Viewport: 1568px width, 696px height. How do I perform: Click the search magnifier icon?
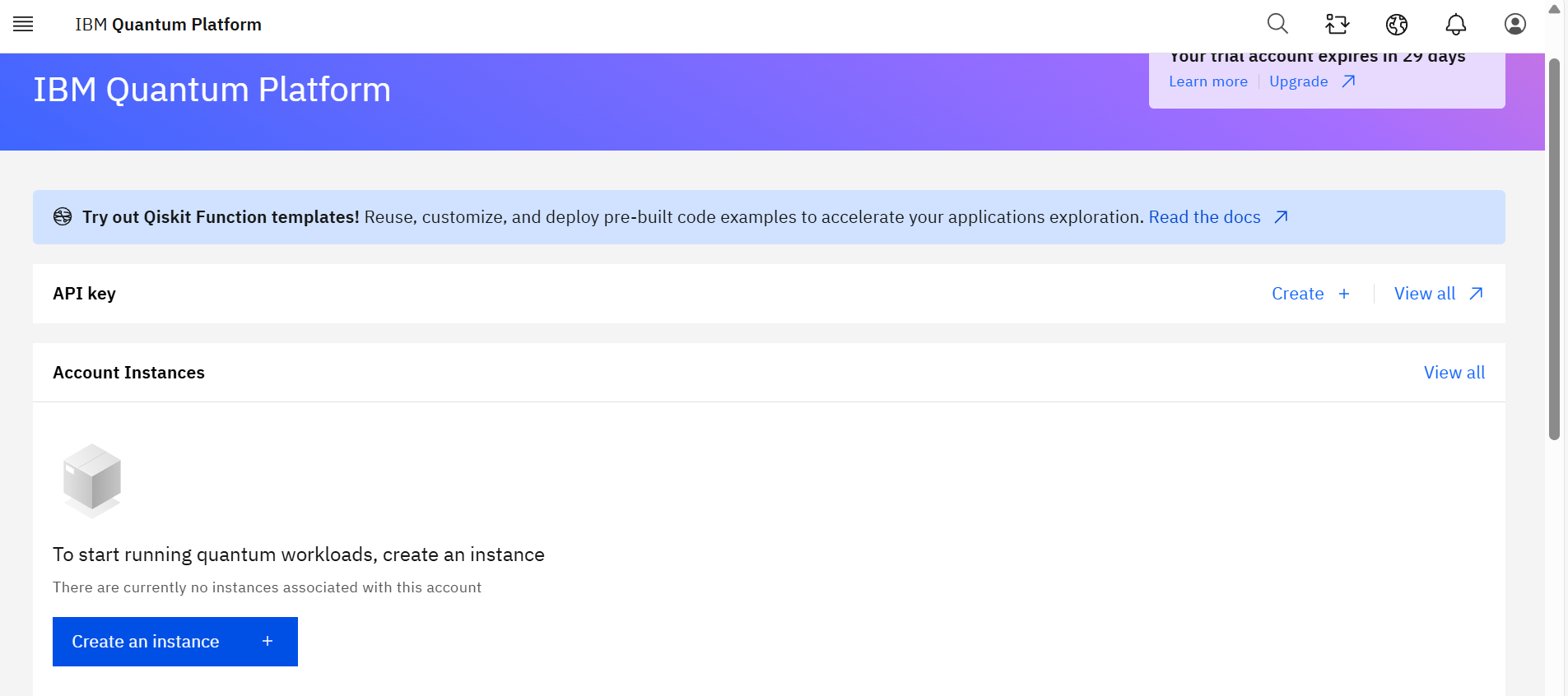point(1277,24)
